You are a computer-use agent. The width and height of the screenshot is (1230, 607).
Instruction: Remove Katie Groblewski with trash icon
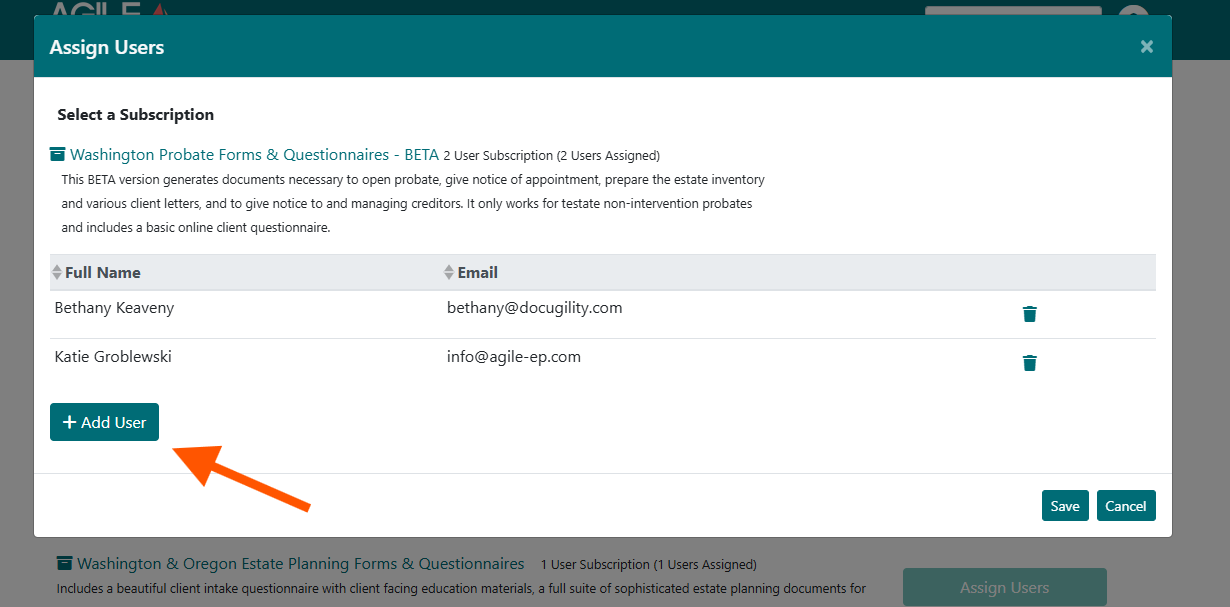(1030, 363)
